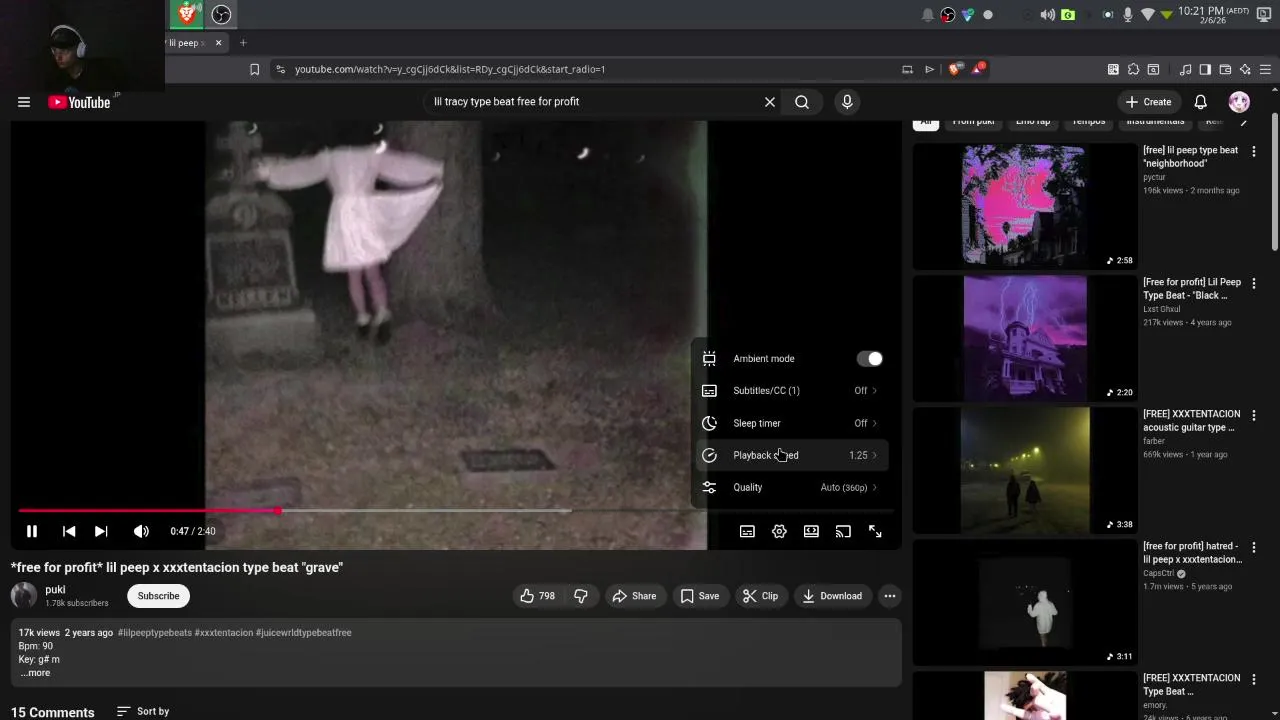
Task: Start voice search with the microphone
Action: tap(847, 102)
